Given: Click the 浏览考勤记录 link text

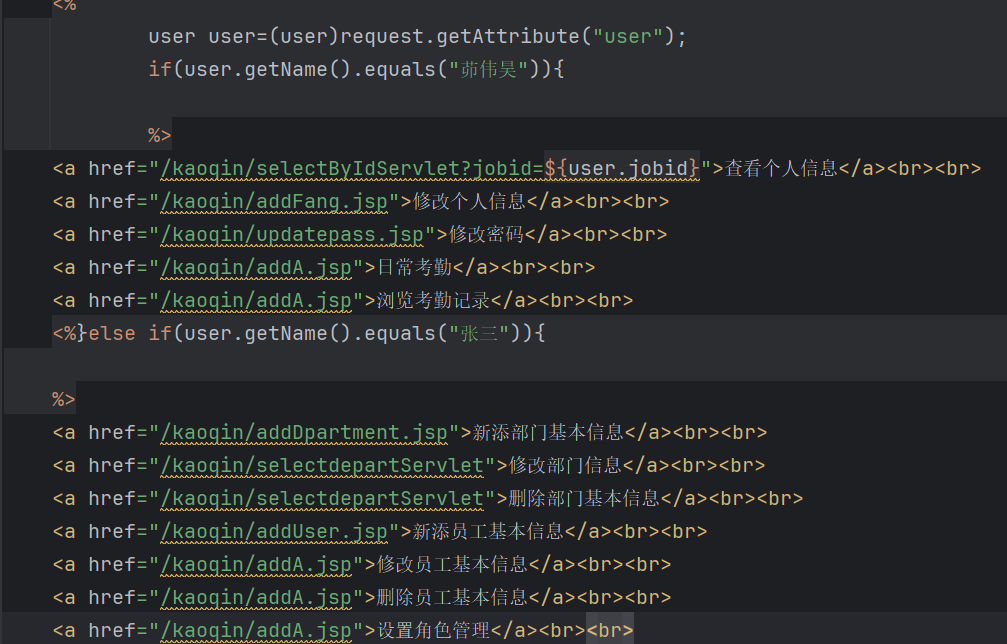Looking at the screenshot, I should tap(433, 300).
